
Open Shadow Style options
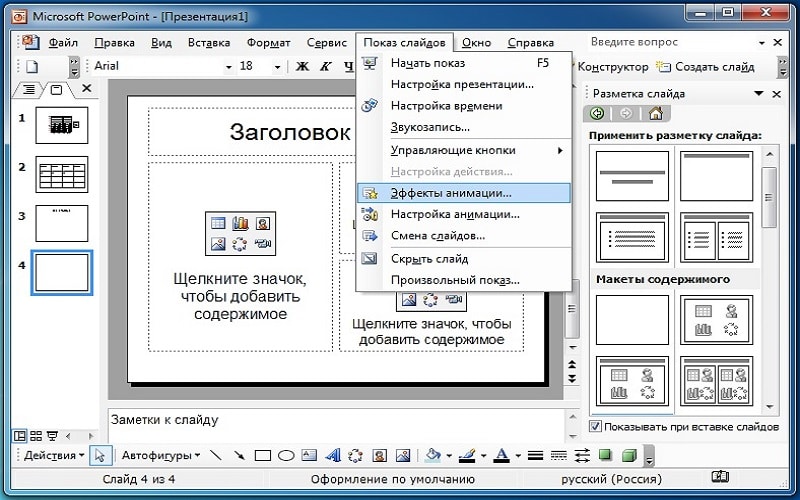pyautogui.click(x=606, y=455)
